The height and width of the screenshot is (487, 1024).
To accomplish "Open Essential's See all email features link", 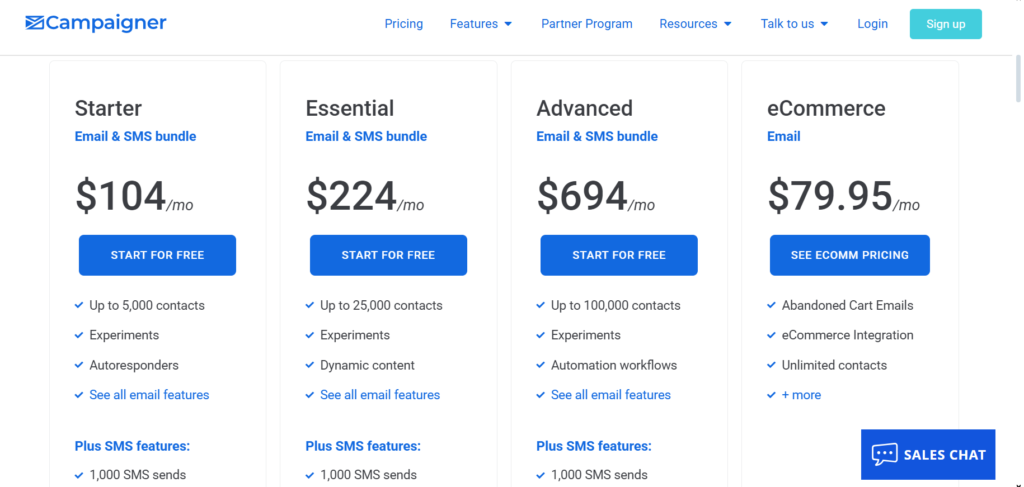I will pos(380,395).
